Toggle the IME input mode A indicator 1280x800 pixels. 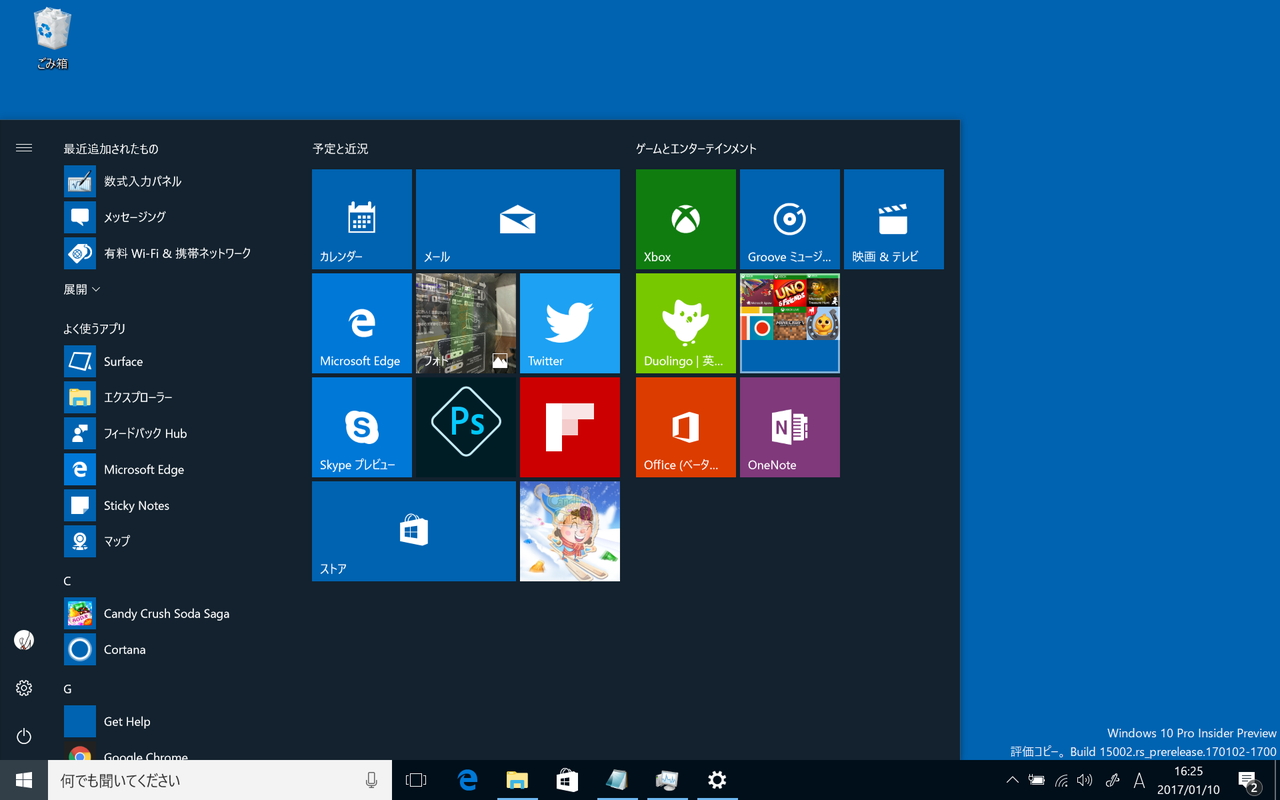coord(1139,780)
